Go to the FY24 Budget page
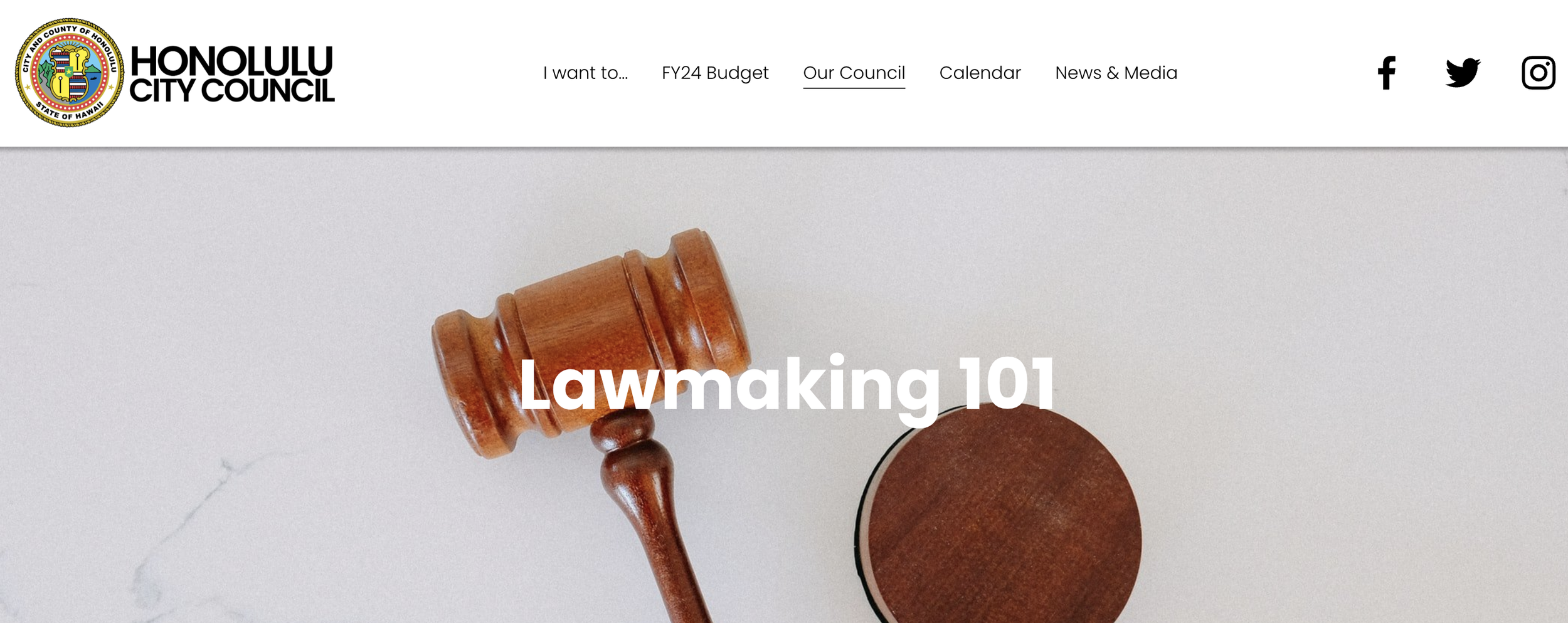This screenshot has width=1568, height=623. (x=715, y=73)
